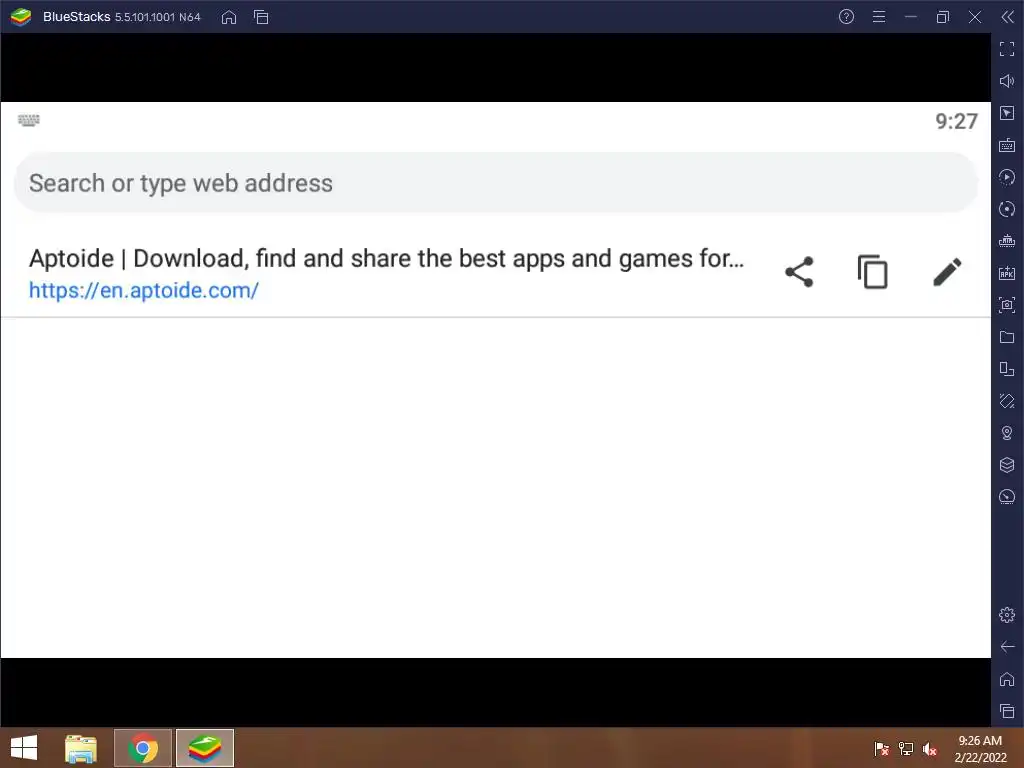Open the media folder in sidebar
1024x768 pixels.
click(x=1007, y=337)
